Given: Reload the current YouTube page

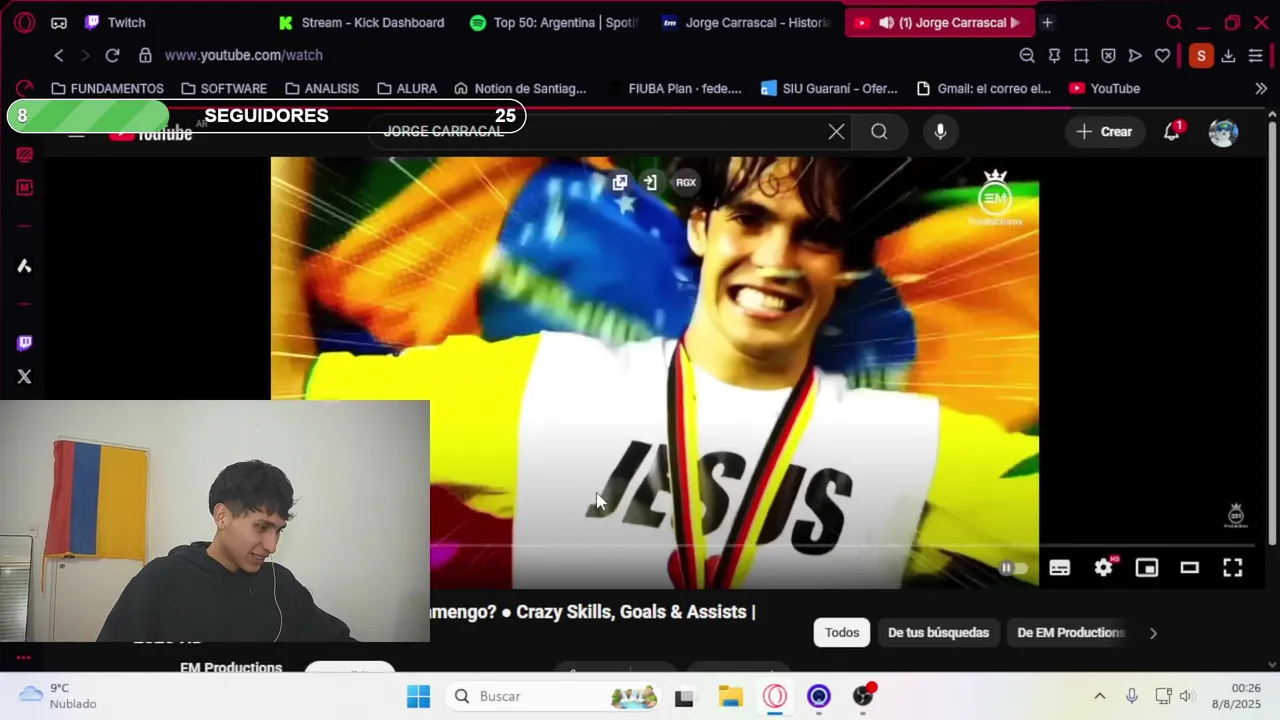Looking at the screenshot, I should (112, 56).
